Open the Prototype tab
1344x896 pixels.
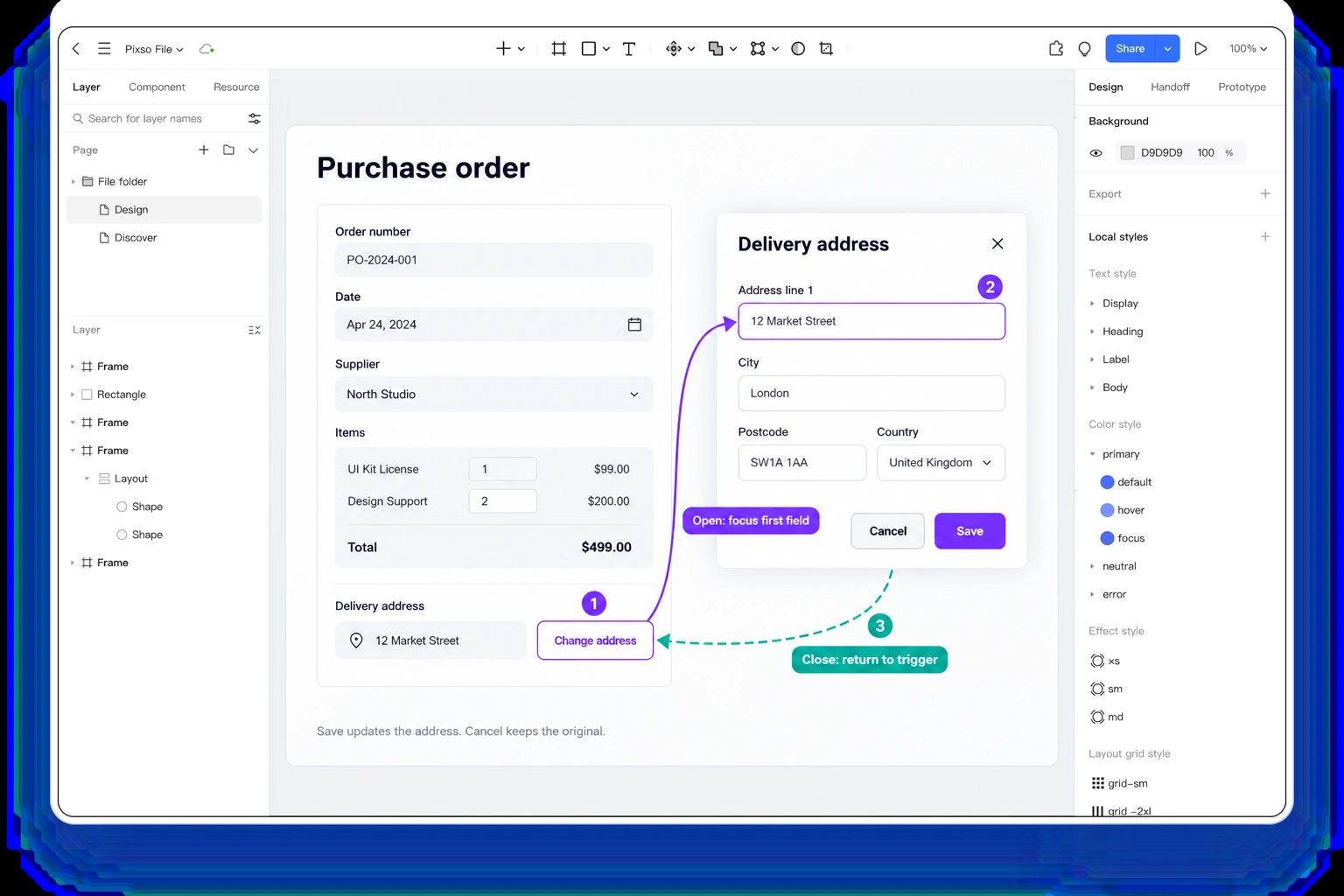tap(1242, 87)
